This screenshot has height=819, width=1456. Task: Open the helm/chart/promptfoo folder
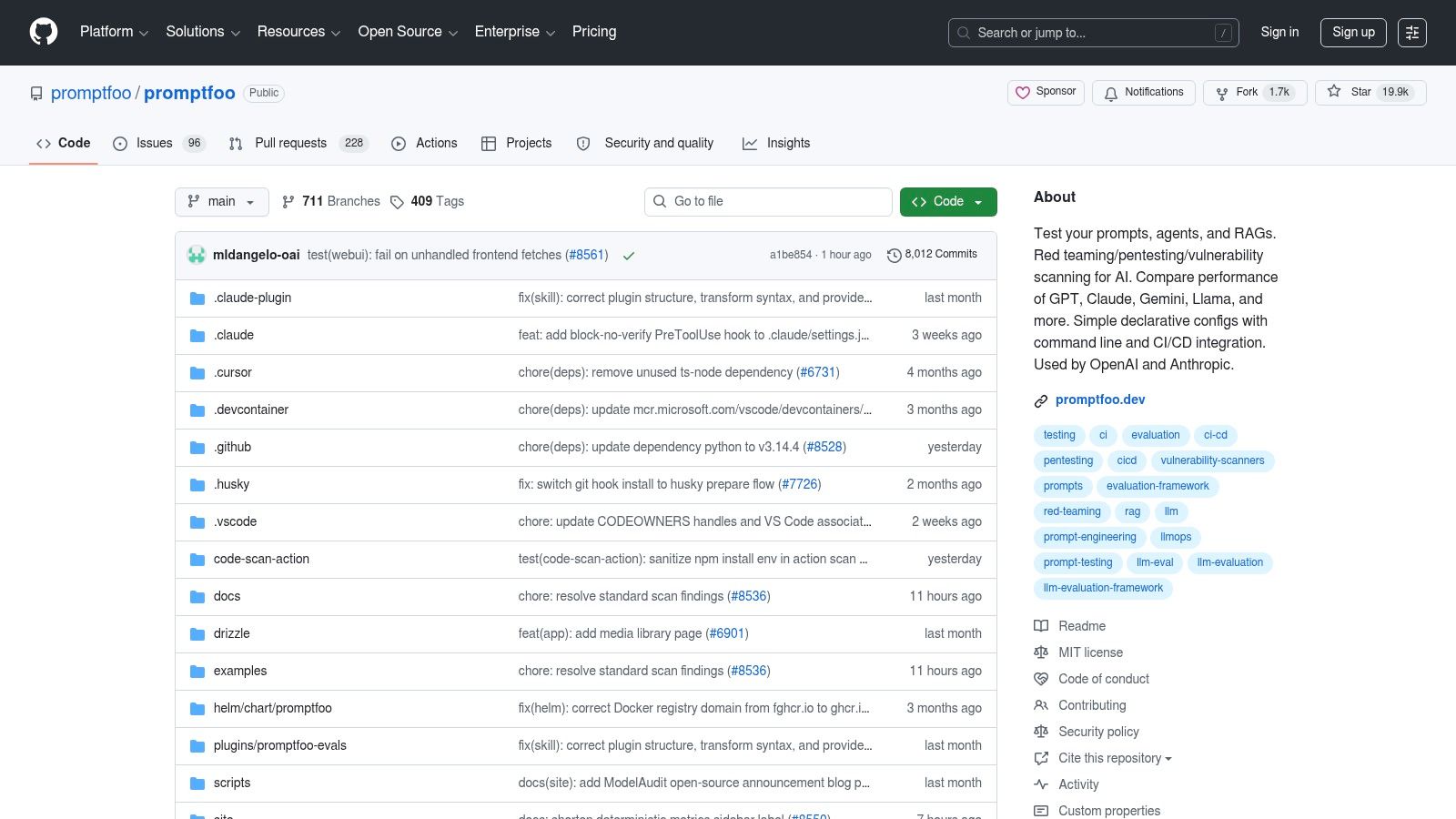(273, 708)
